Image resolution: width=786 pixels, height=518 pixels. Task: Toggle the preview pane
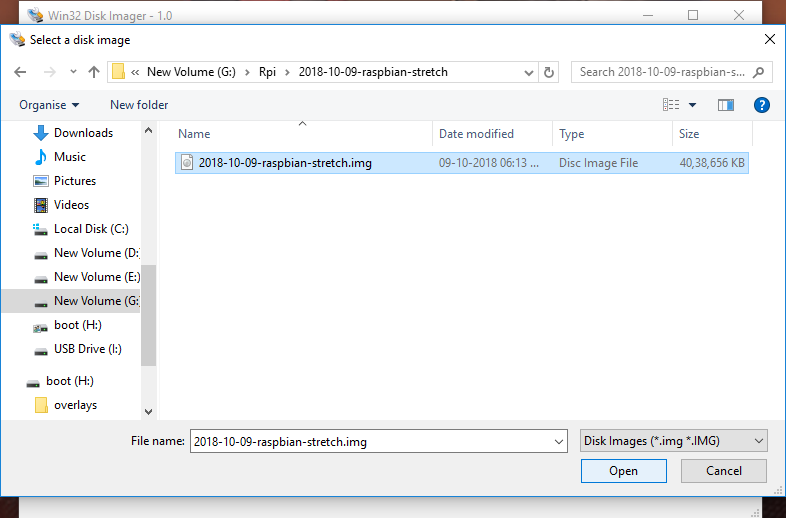coord(726,105)
